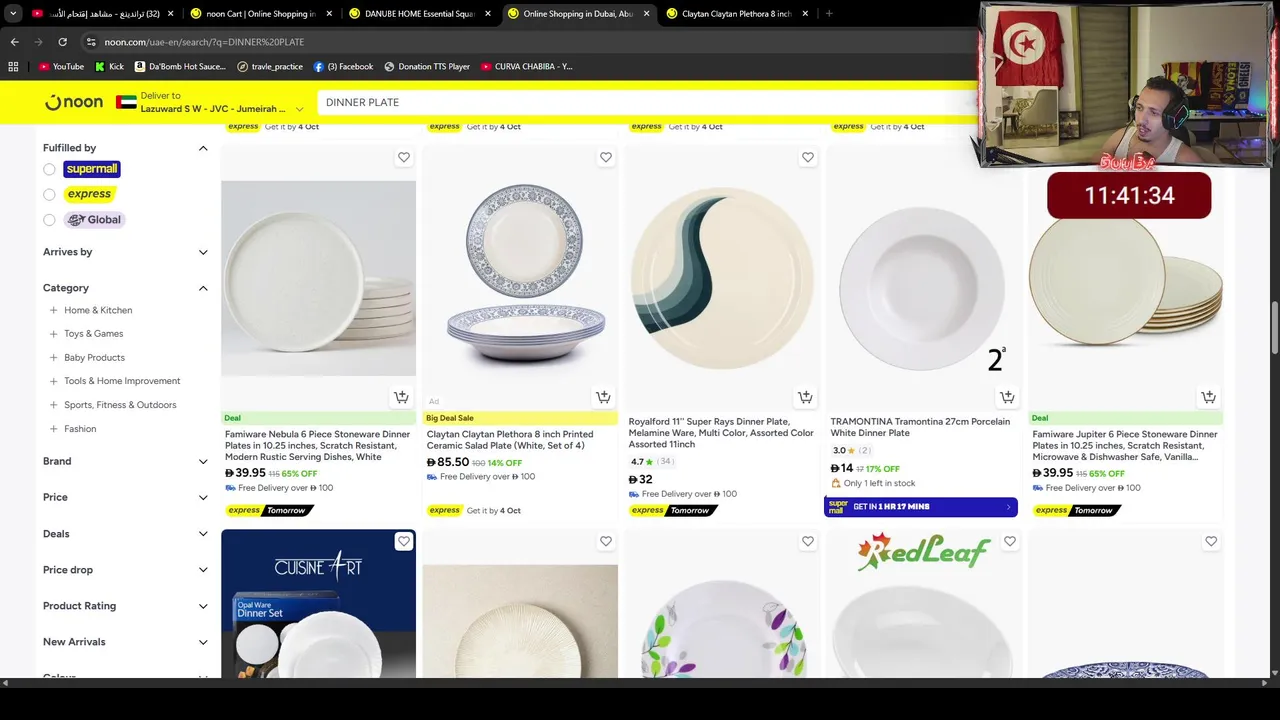The height and width of the screenshot is (720, 1280).
Task: Click the Get in 1 hr 17 mins banner
Action: click(921, 507)
